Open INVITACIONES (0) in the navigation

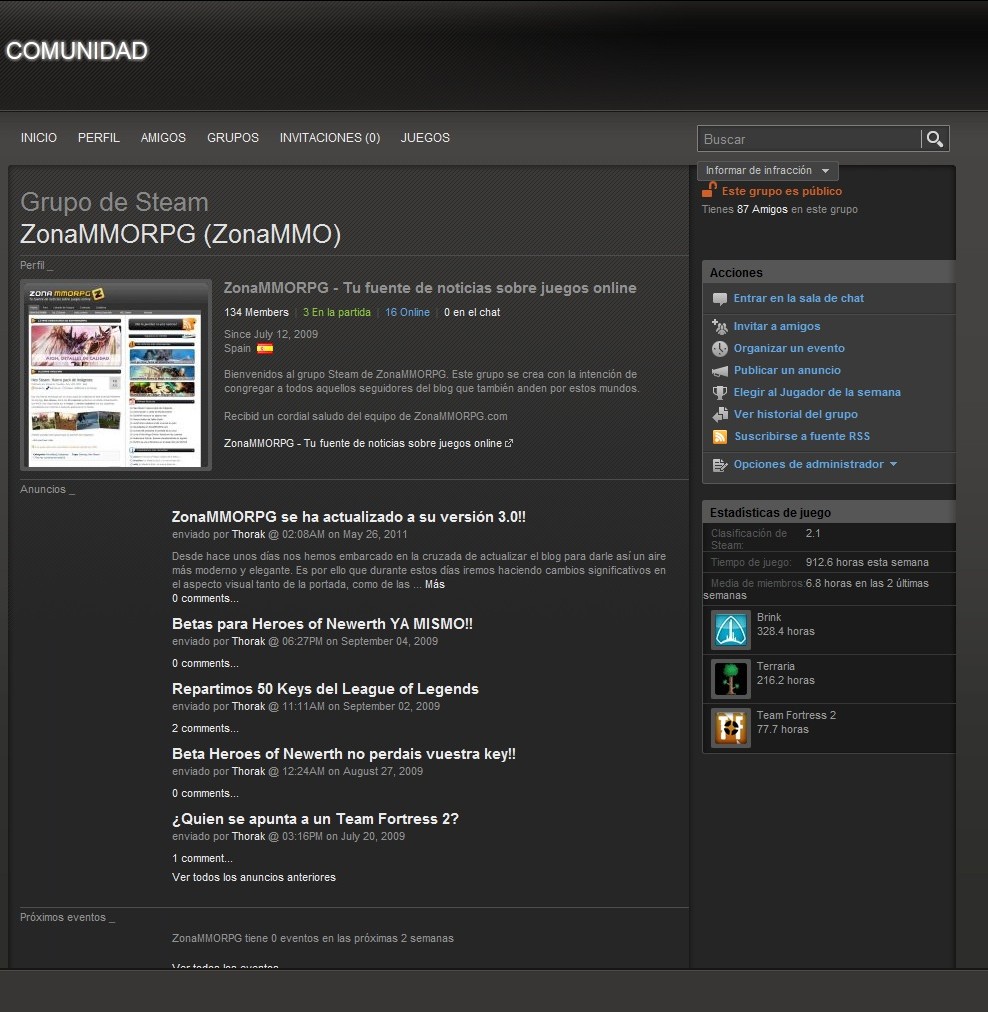(329, 138)
